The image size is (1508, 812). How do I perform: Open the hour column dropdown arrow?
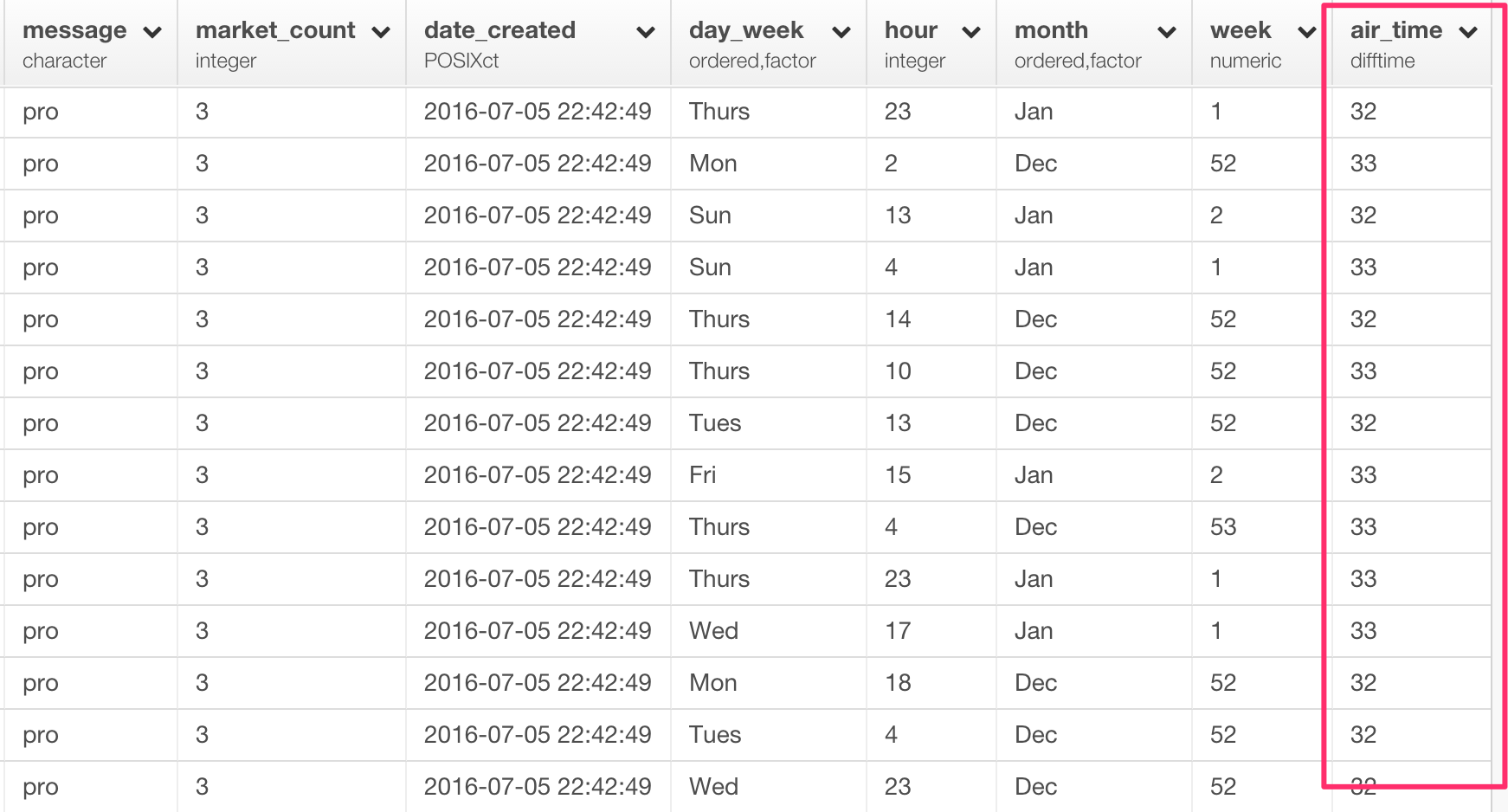[971, 33]
